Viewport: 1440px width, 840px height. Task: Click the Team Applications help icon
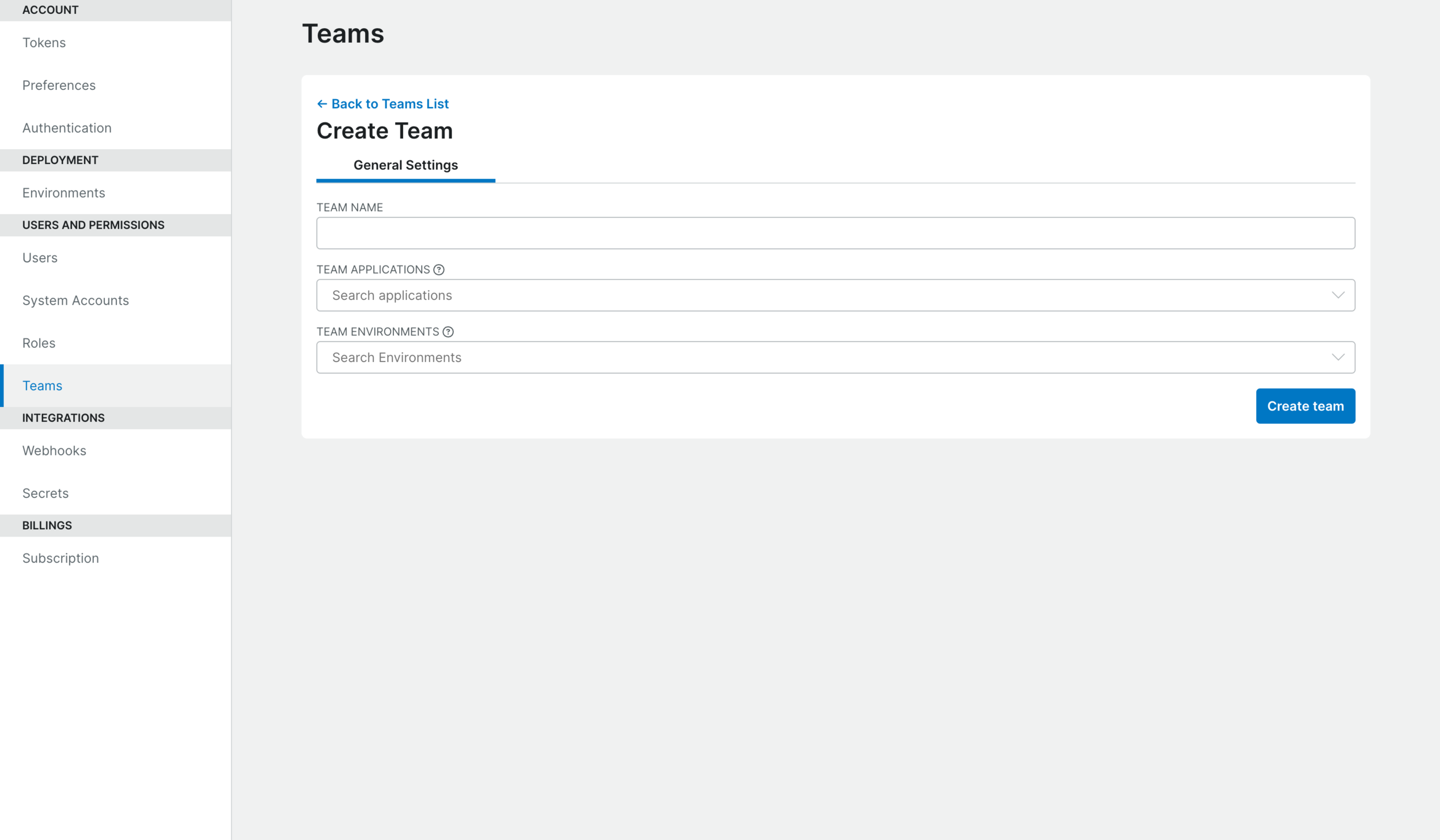[438, 269]
